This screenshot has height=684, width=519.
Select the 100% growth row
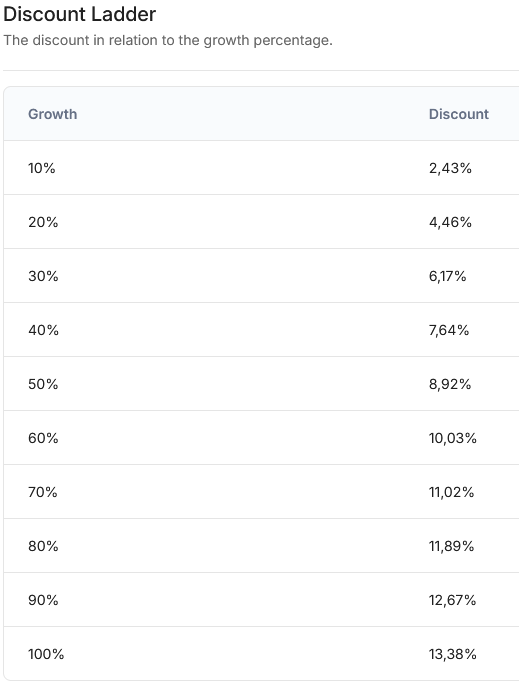(x=261, y=653)
